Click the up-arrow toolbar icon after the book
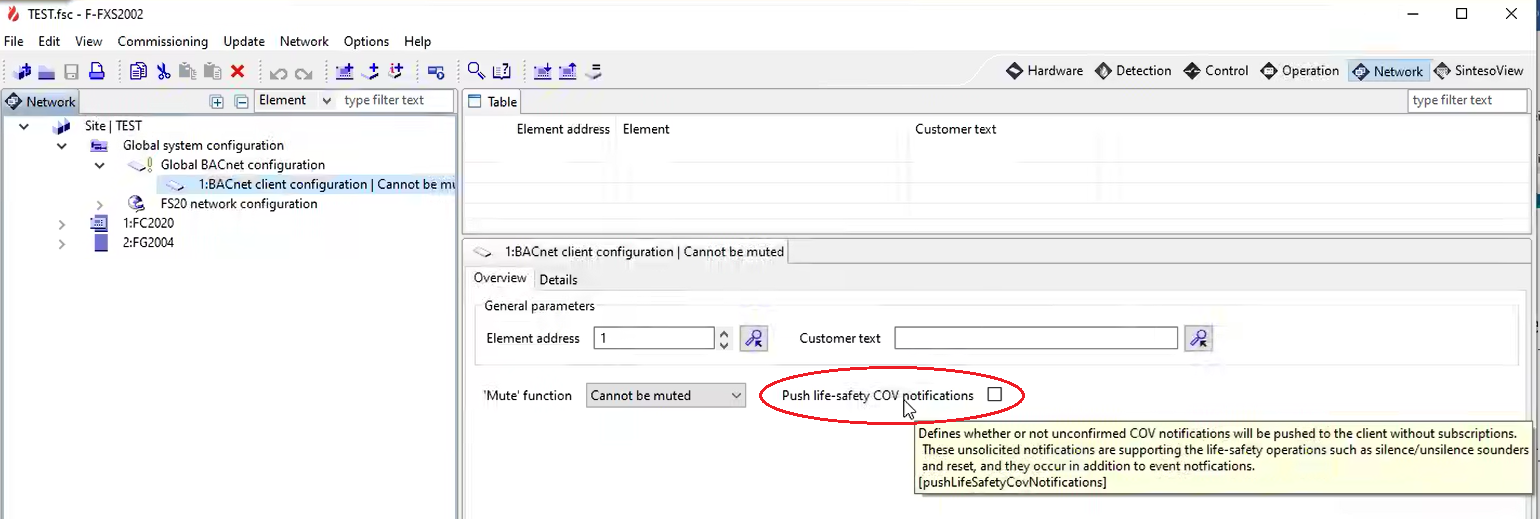1540x519 pixels. [x=568, y=71]
